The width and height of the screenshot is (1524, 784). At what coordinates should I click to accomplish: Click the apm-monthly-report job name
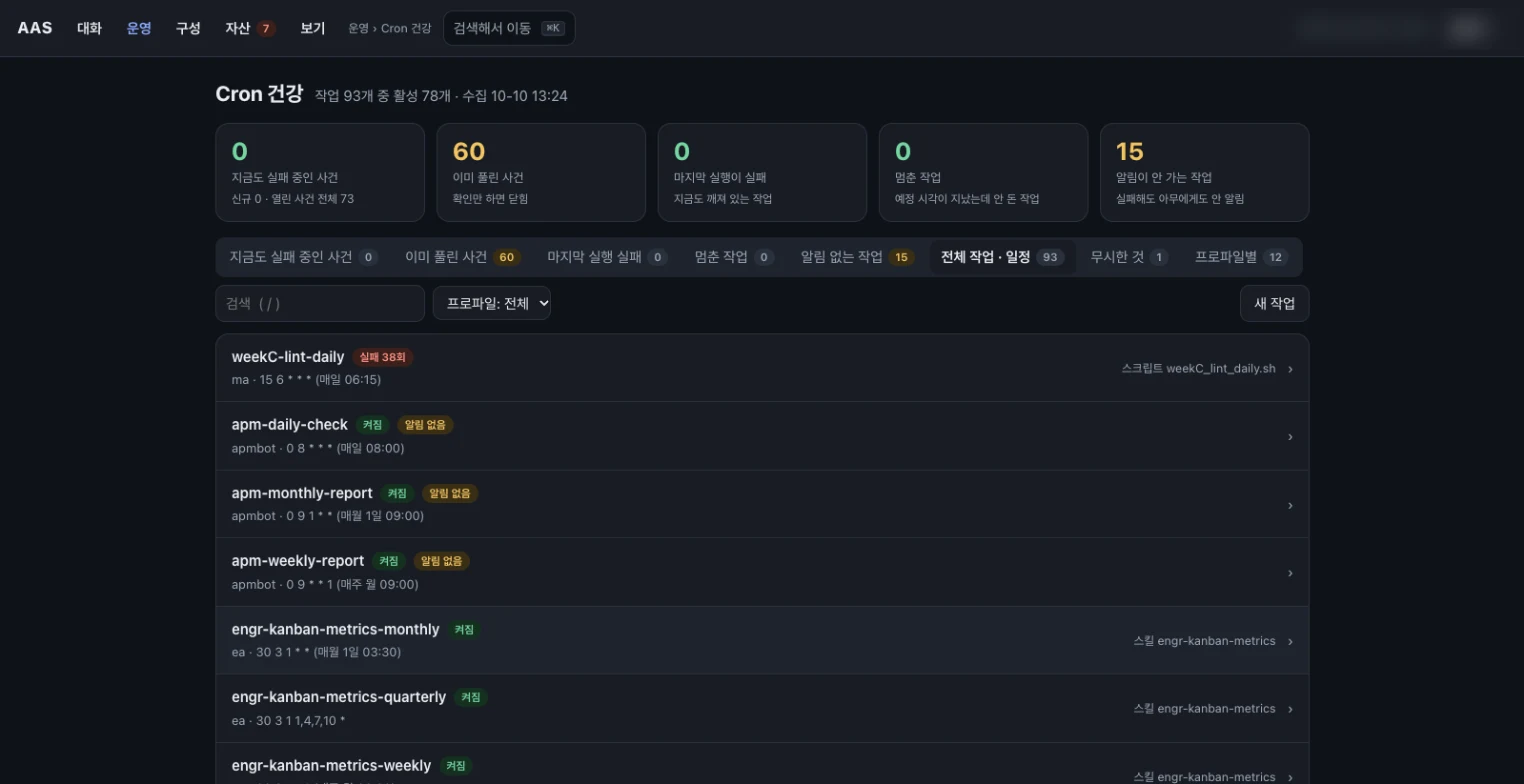pyautogui.click(x=302, y=493)
